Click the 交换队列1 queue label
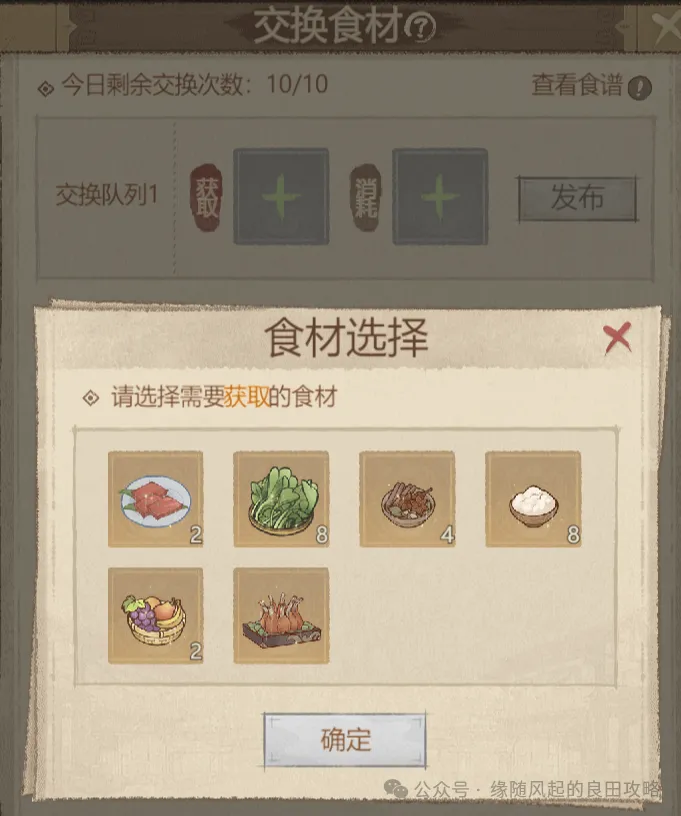The image size is (681, 816). tap(107, 196)
